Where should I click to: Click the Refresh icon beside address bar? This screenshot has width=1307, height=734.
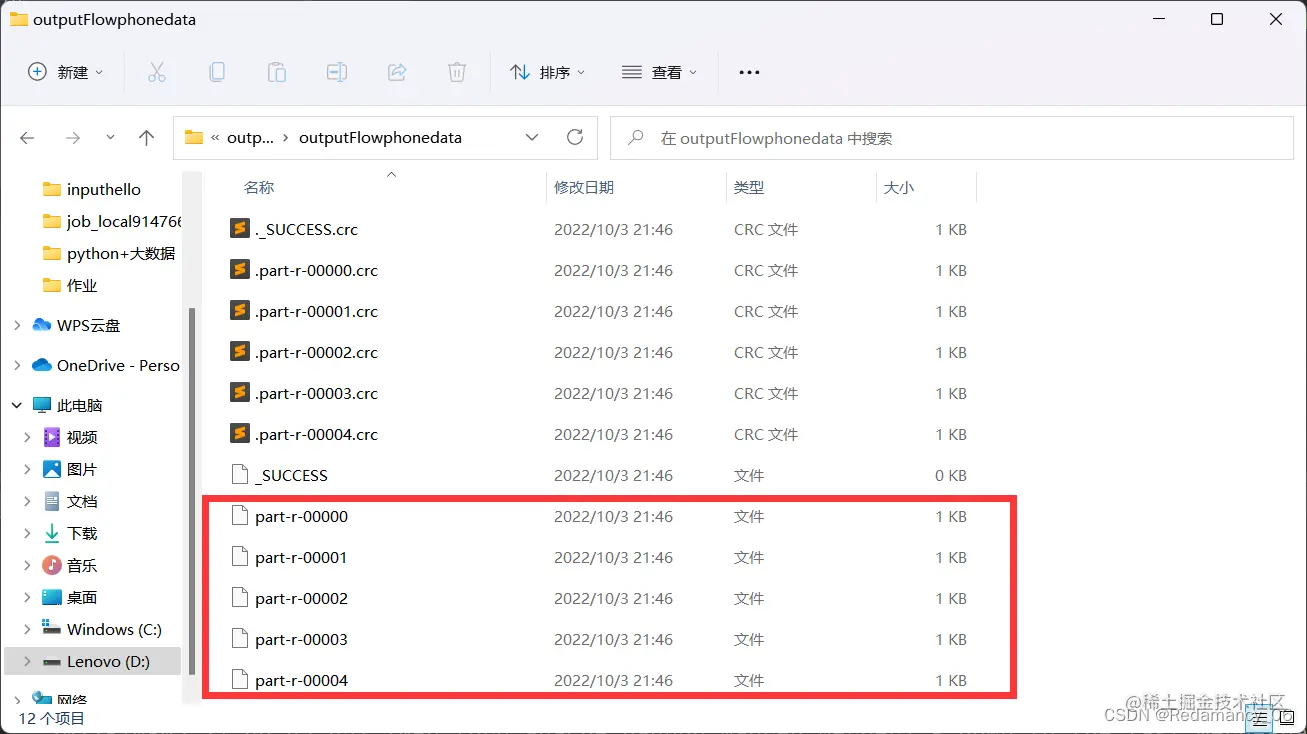[x=574, y=137]
